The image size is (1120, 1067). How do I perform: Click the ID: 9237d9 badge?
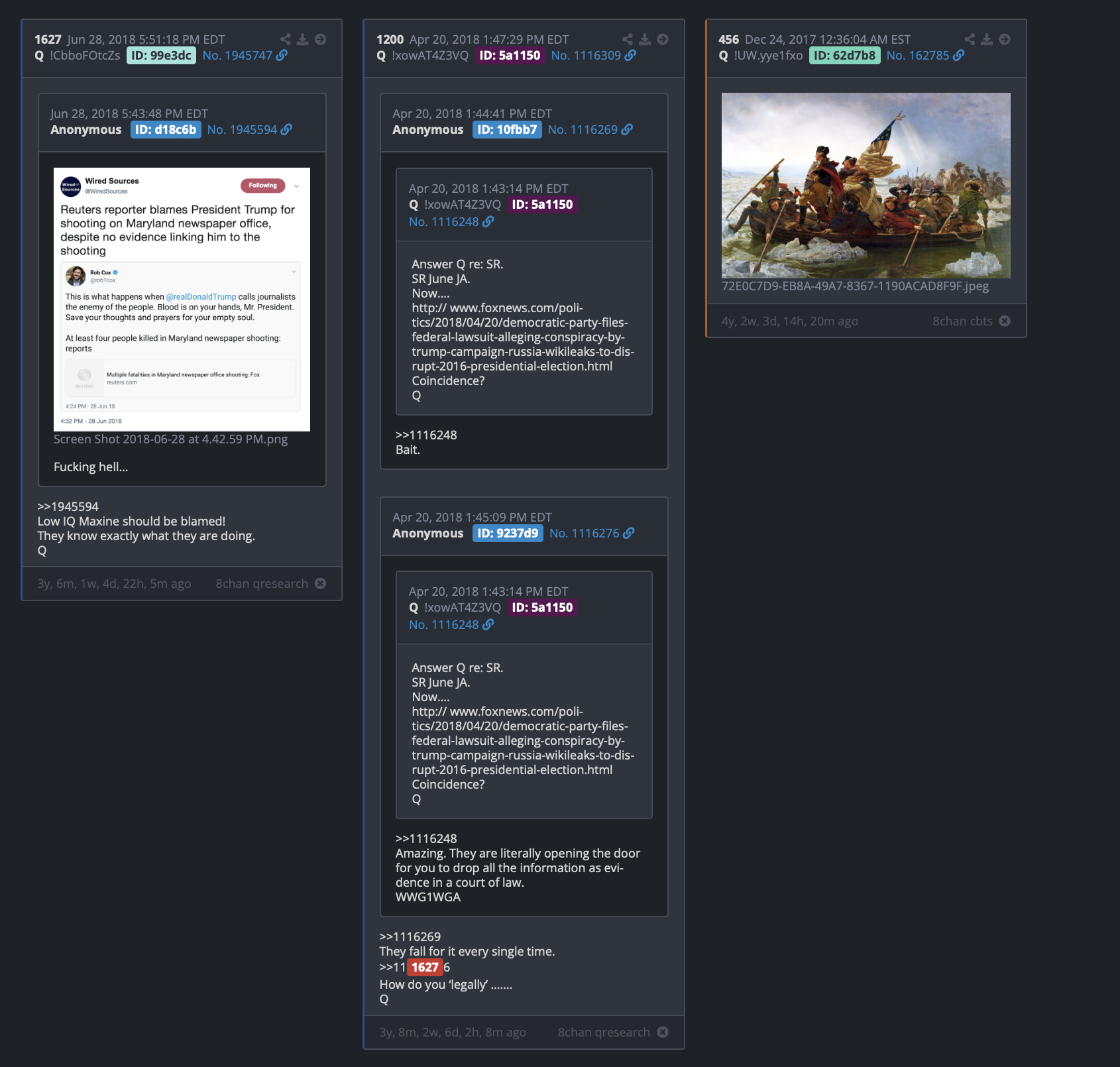pos(508,533)
